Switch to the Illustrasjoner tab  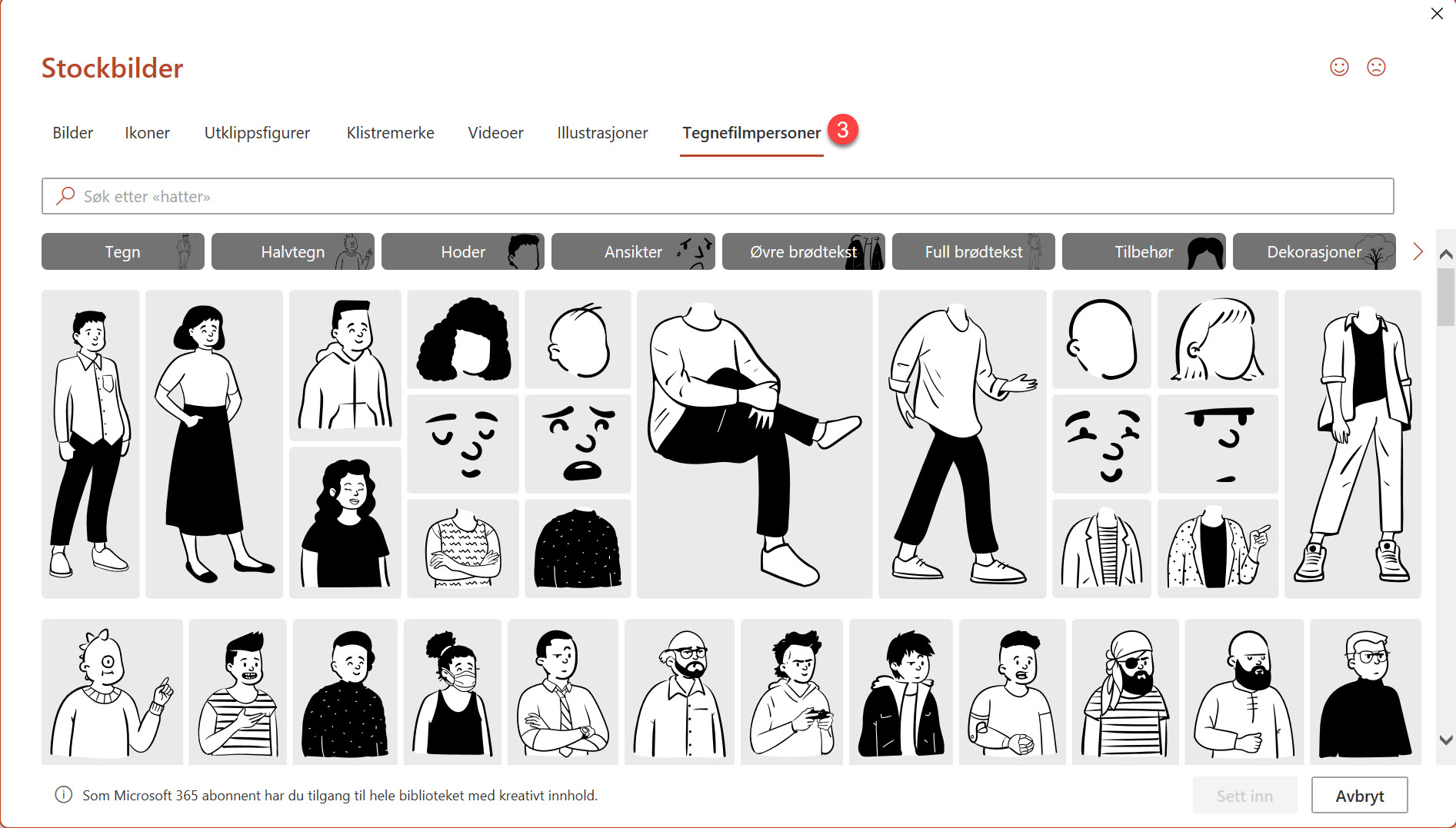(601, 132)
